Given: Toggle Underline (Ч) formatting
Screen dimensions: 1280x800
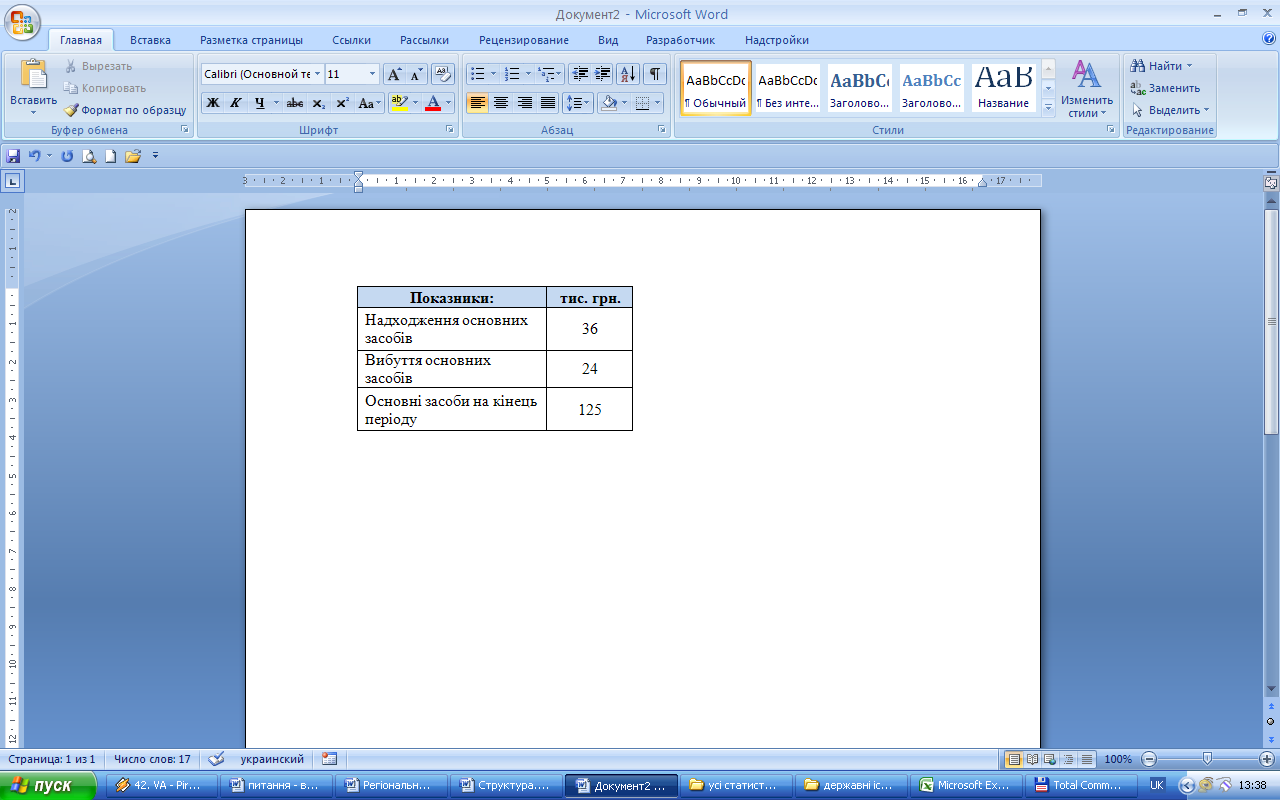Looking at the screenshot, I should click(x=260, y=103).
